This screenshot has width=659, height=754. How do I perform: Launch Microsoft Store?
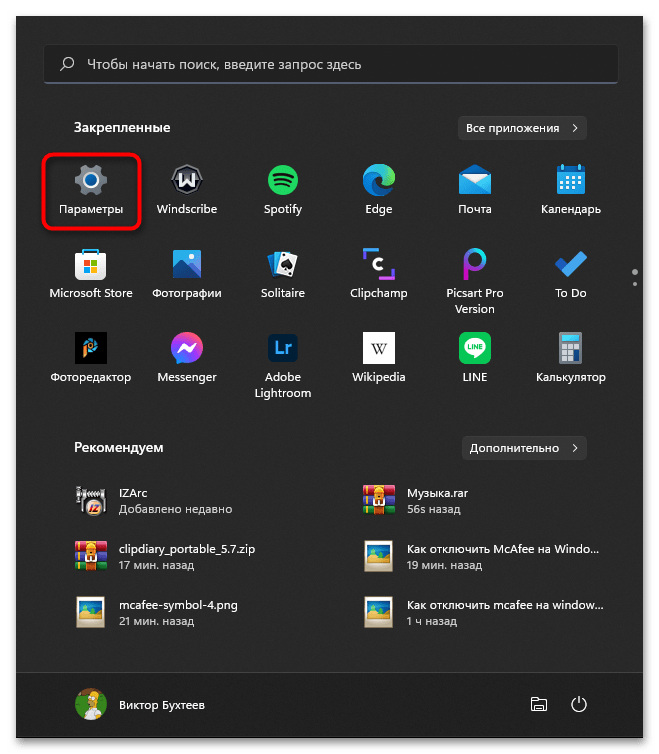(x=91, y=275)
